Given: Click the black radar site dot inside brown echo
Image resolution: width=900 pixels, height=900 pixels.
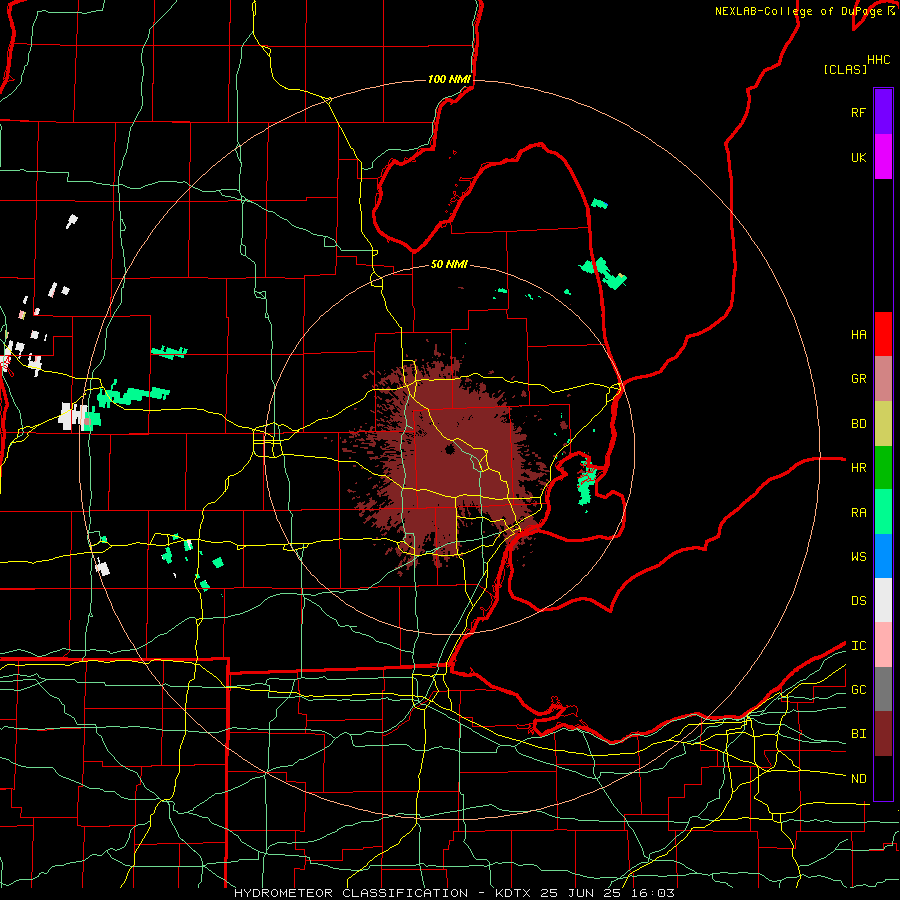Looking at the screenshot, I should click(449, 449).
